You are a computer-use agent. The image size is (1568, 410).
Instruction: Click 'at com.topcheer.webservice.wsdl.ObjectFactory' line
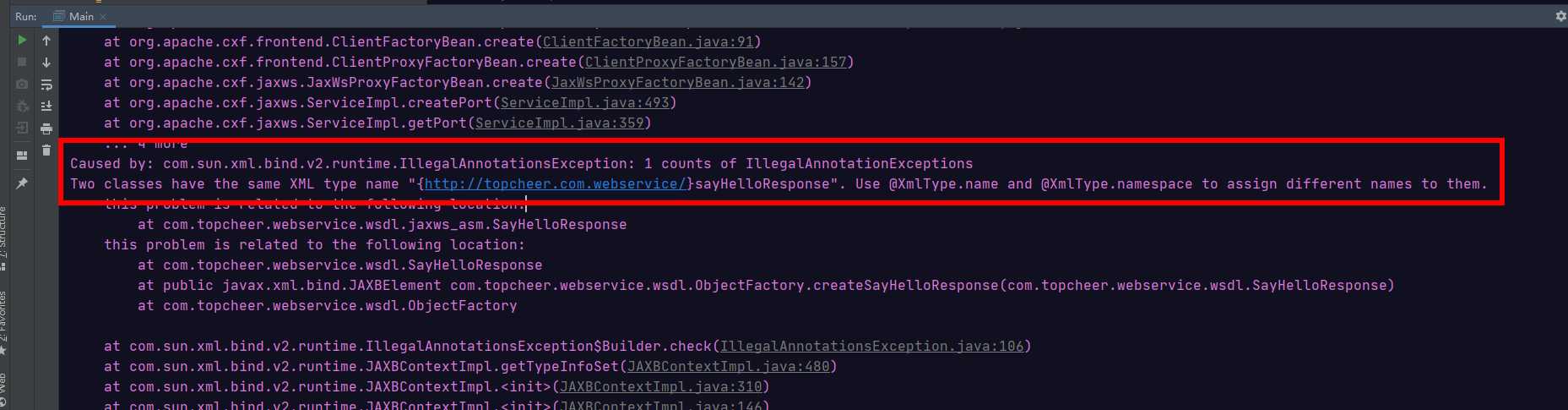point(327,305)
